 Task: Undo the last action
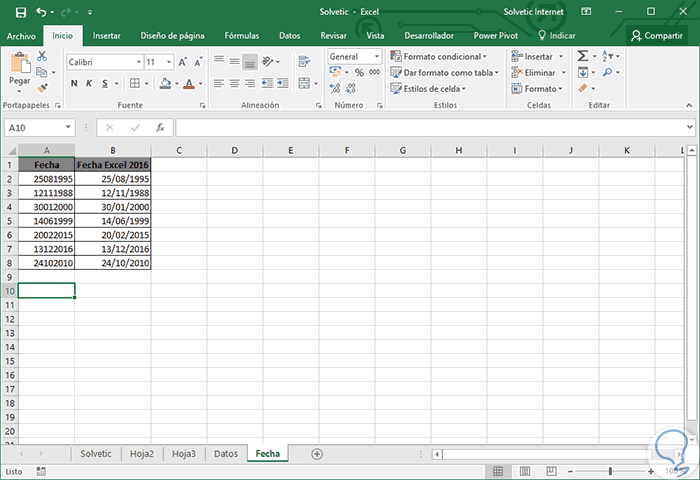coord(41,12)
